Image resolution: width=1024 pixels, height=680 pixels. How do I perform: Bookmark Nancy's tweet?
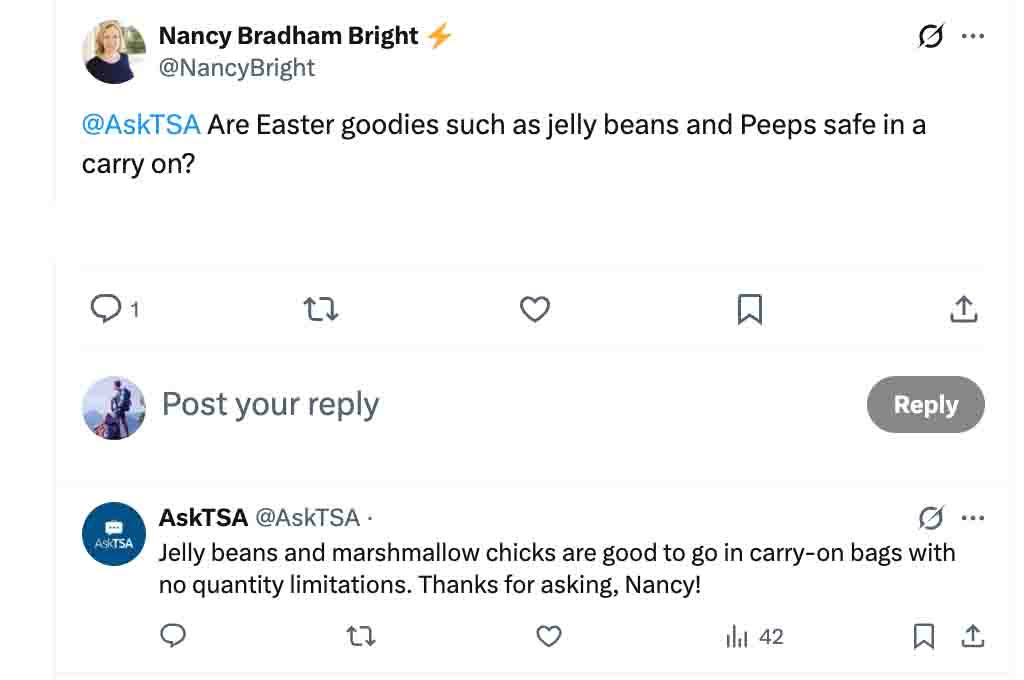point(750,309)
